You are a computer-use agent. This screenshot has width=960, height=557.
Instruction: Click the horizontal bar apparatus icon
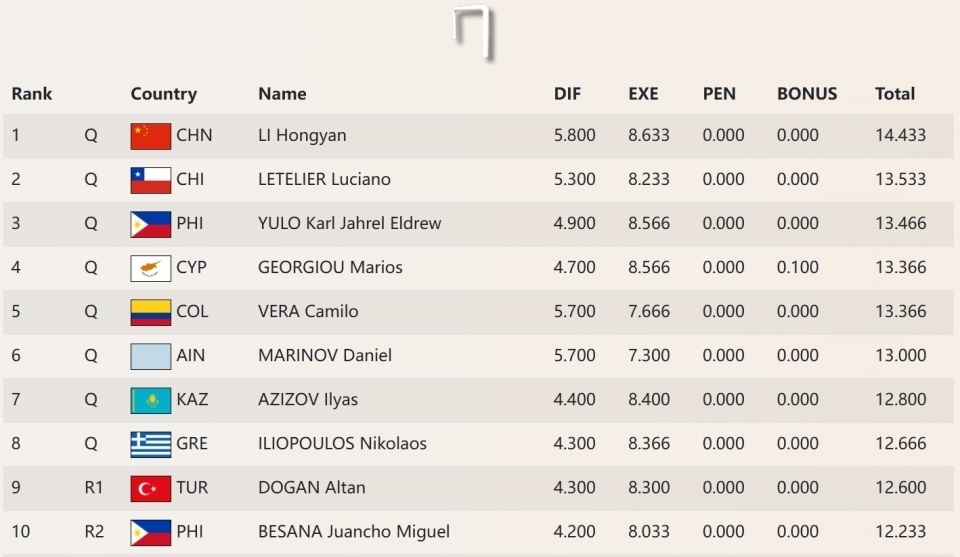pos(476,31)
